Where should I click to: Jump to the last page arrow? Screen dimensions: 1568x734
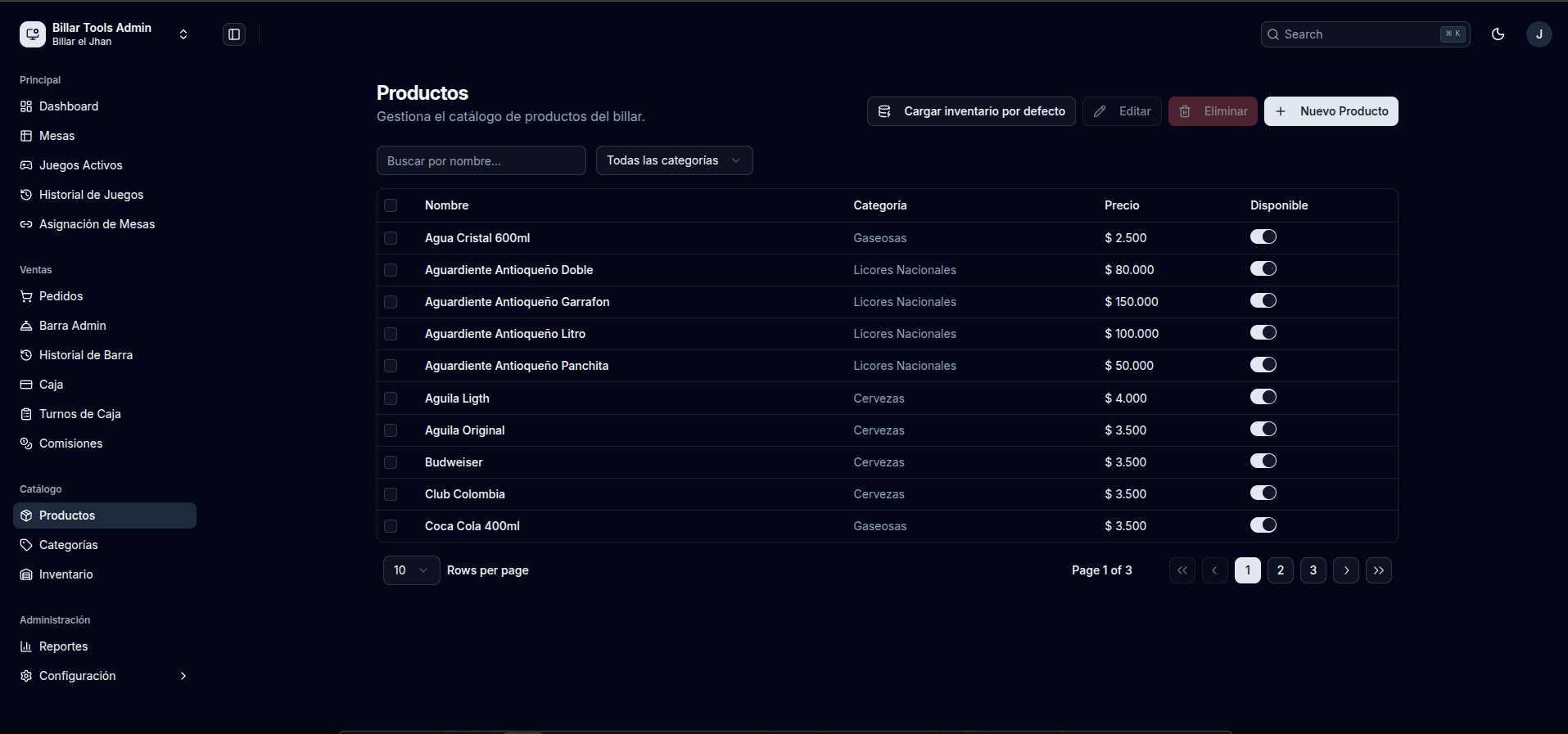pos(1379,570)
